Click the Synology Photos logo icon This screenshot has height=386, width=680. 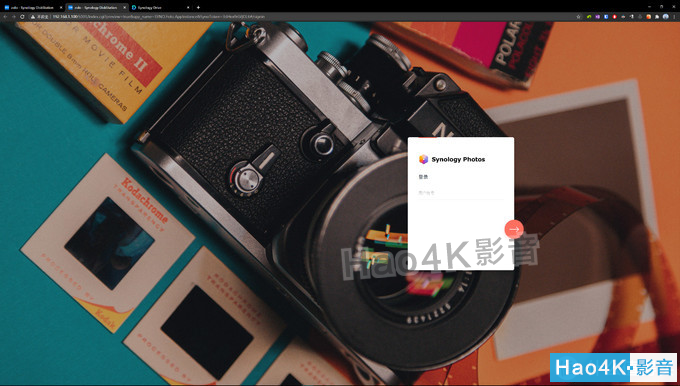tap(423, 159)
